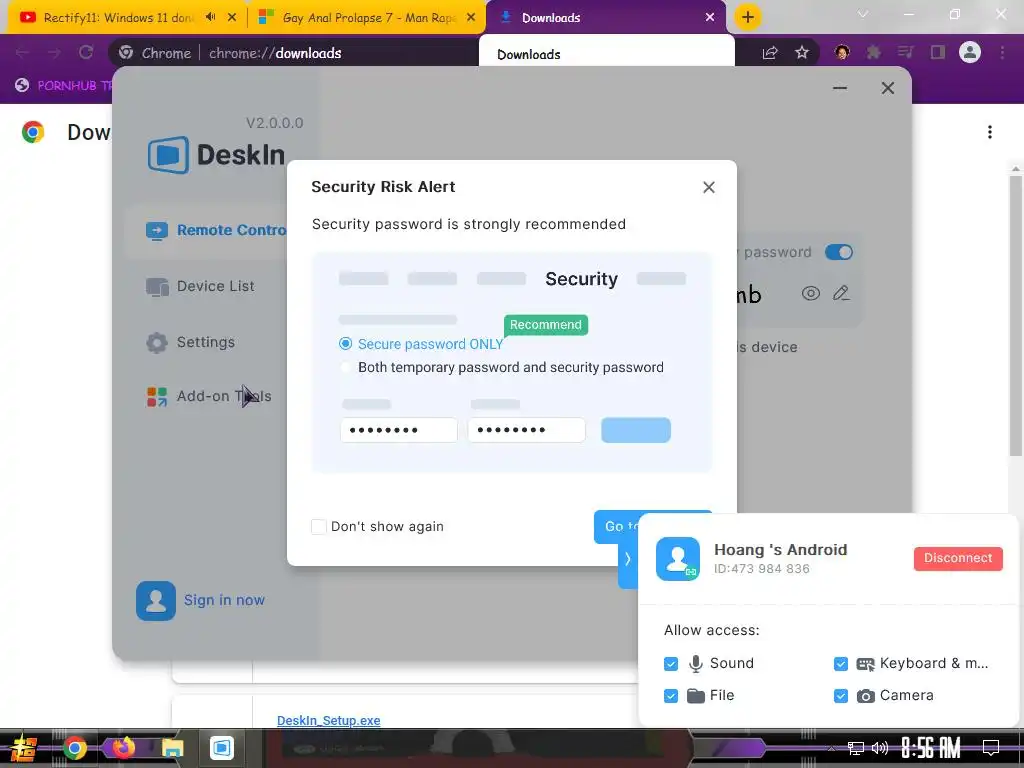This screenshot has height=768, width=1024.
Task: Click the share page icon in address bar
Action: coord(770,53)
